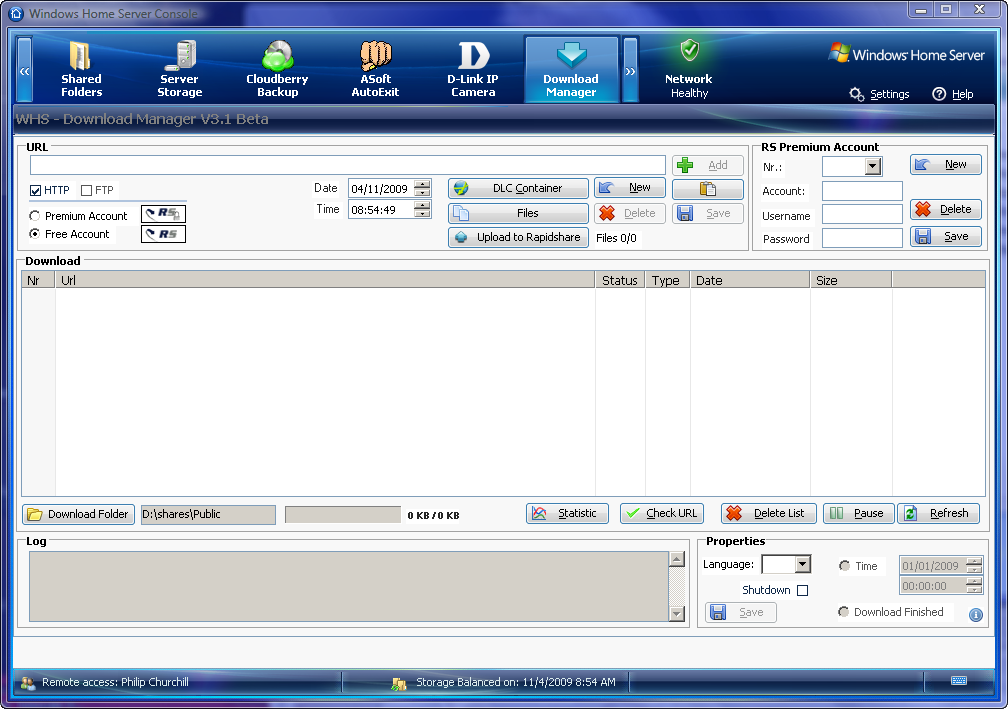The width and height of the screenshot is (1008, 709).
Task: Click the D:\shares\Public path field
Action: 208,514
